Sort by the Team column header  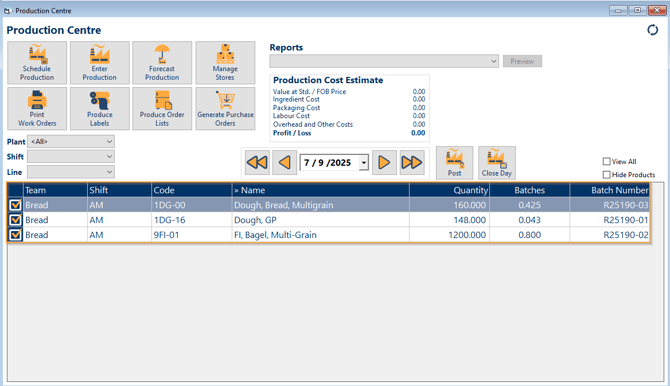click(x=55, y=190)
